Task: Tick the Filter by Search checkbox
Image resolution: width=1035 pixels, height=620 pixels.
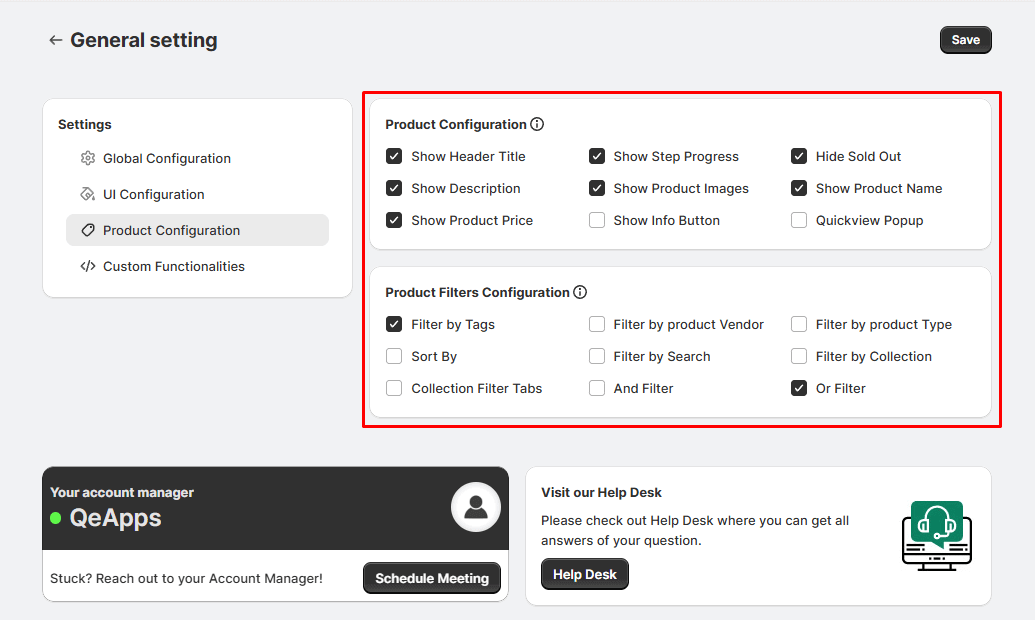Action: [597, 357]
